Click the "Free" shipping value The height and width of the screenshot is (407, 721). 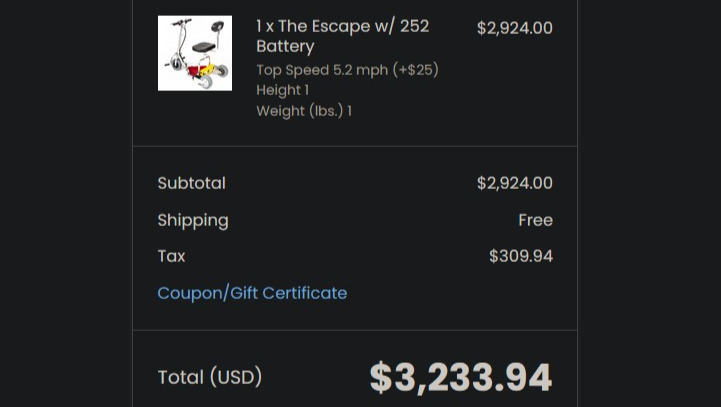coord(535,220)
